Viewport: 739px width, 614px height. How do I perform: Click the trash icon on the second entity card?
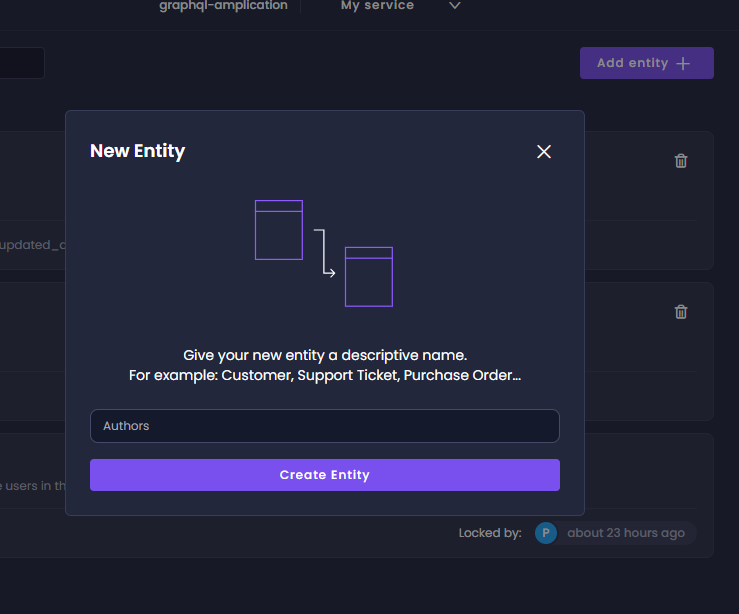coord(681,312)
